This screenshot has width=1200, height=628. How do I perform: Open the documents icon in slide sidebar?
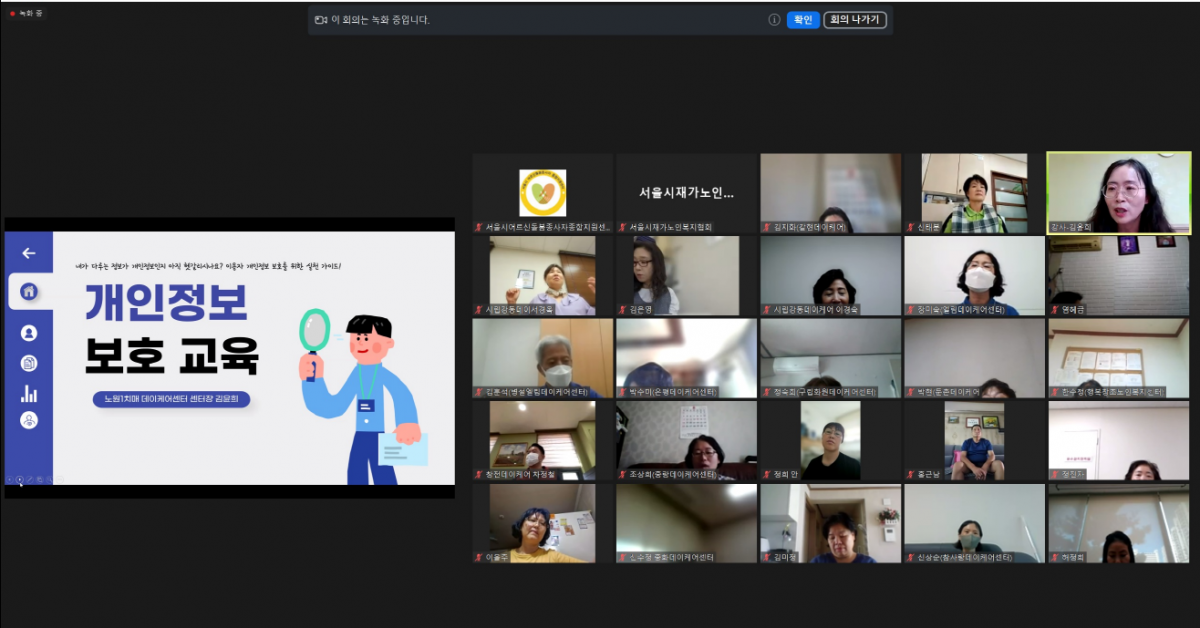click(x=28, y=363)
